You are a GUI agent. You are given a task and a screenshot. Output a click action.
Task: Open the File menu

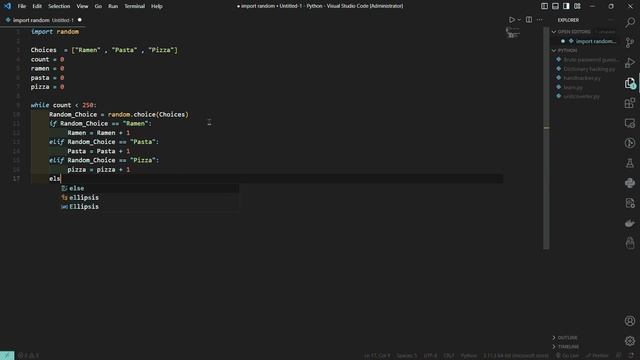coord(22,6)
